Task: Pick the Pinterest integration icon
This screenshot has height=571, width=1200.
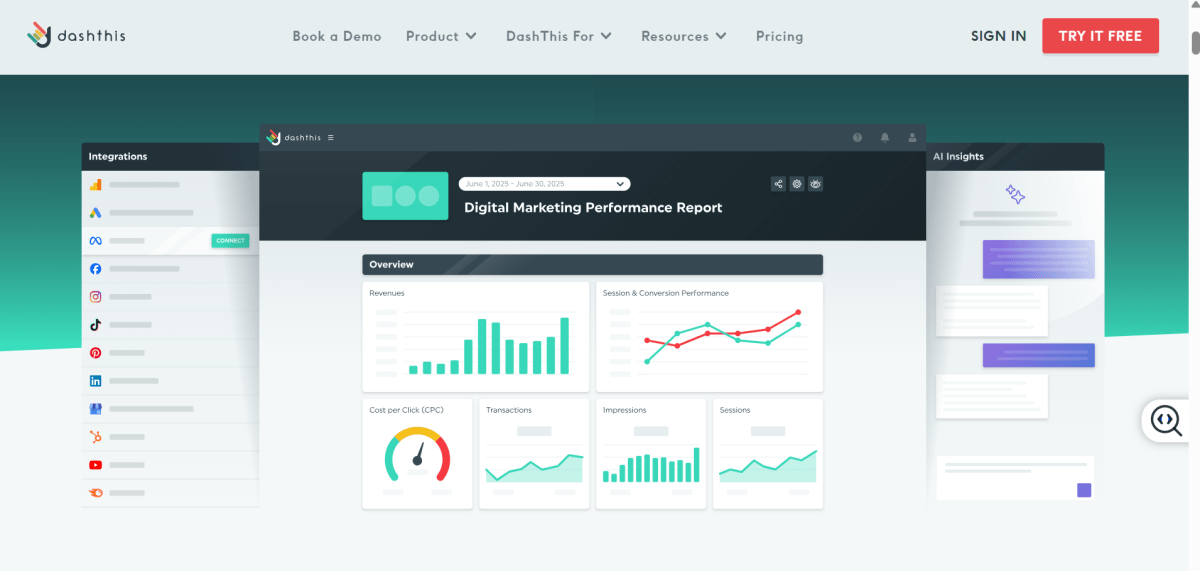Action: (96, 353)
